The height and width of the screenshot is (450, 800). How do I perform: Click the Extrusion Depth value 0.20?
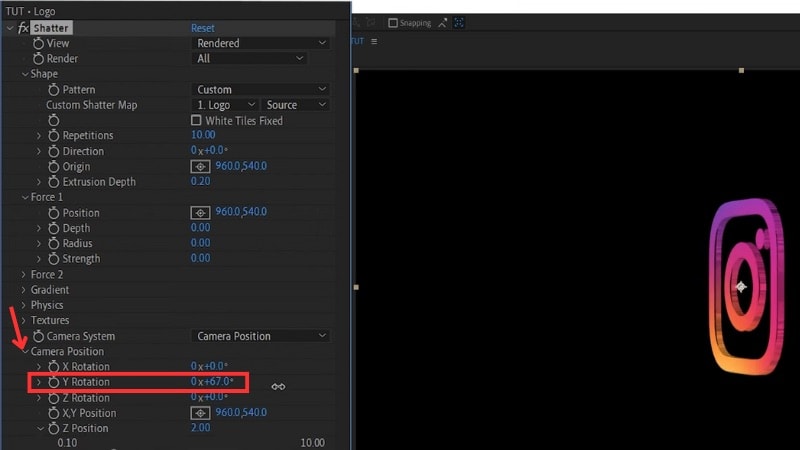[201, 181]
